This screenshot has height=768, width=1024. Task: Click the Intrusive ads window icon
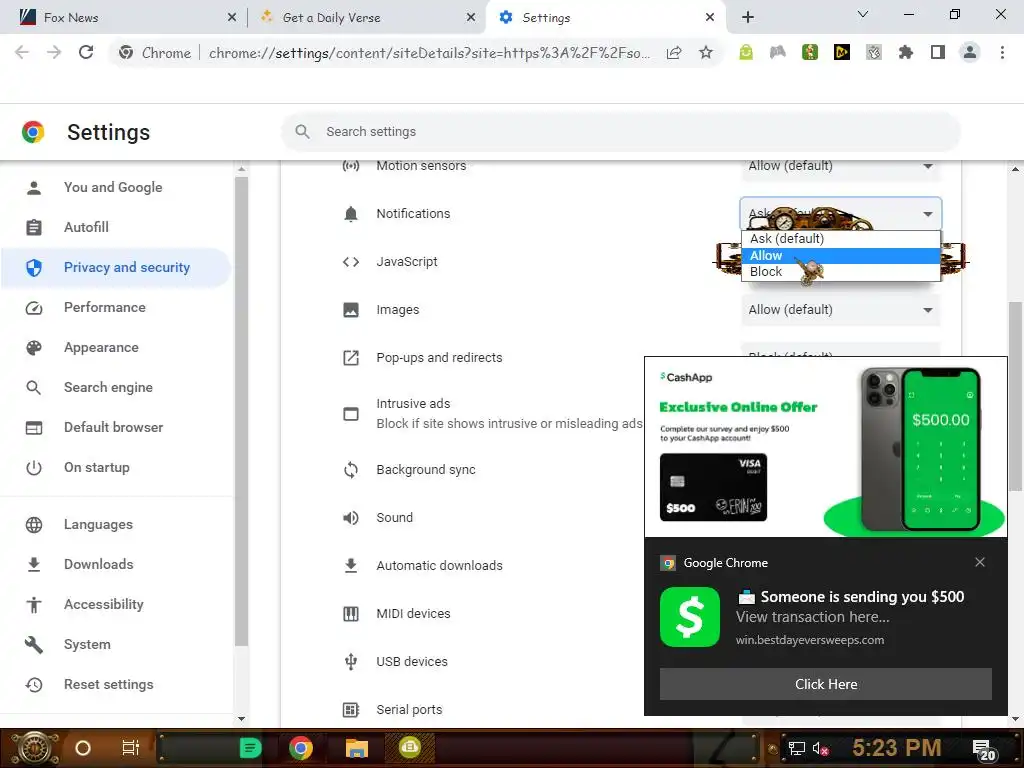351,414
